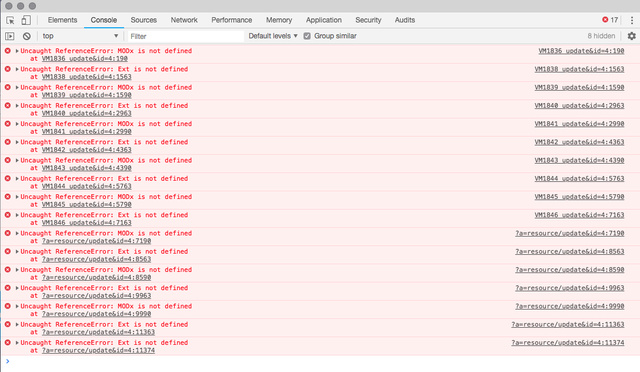Expand the Ext error at VM1840 line 2963
The height and width of the screenshot is (372, 640).
[x=17, y=106]
